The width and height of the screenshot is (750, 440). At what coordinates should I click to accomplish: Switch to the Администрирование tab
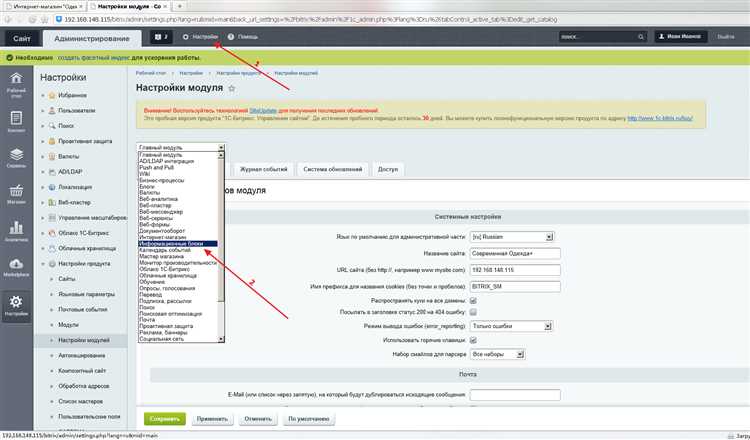pos(92,39)
